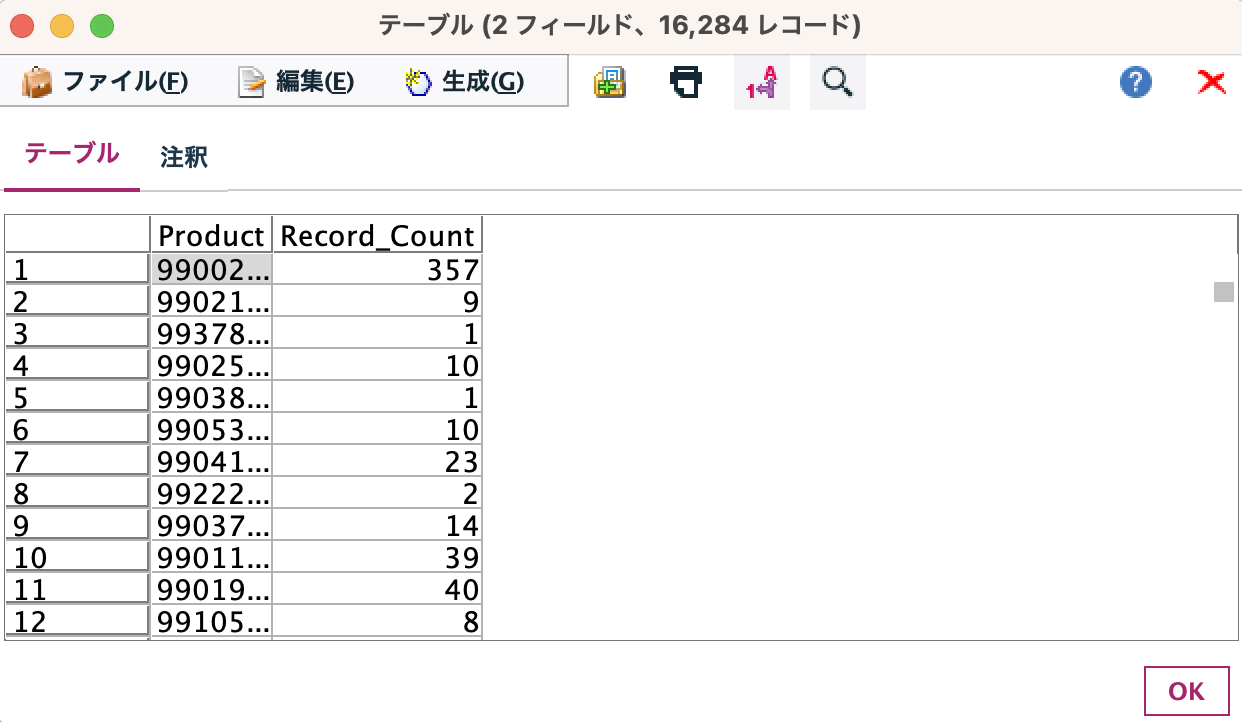Select the Product column header
Screen dimensions: 1242x722
pyautogui.click(x=211, y=234)
